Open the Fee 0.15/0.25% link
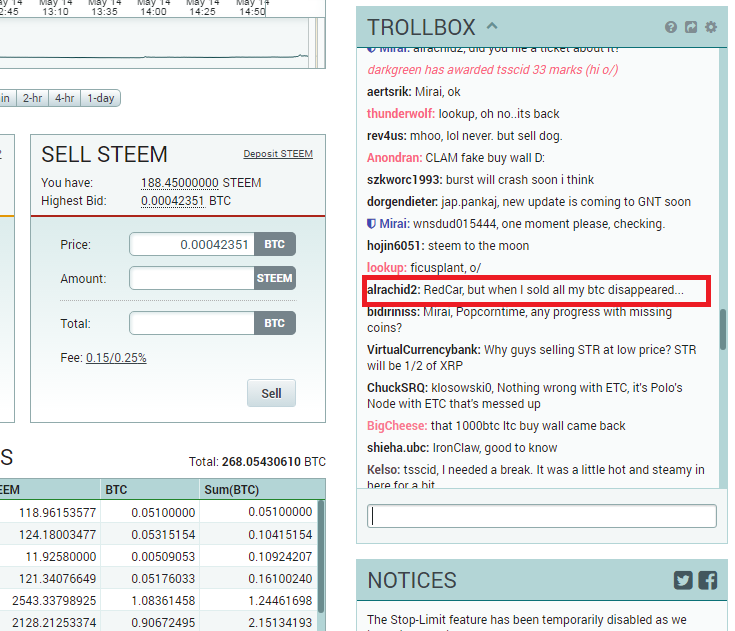735x631 pixels. click(116, 358)
